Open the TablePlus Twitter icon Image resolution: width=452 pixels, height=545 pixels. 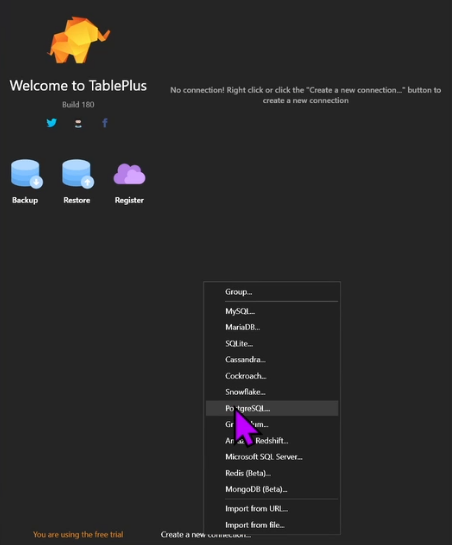(51, 123)
